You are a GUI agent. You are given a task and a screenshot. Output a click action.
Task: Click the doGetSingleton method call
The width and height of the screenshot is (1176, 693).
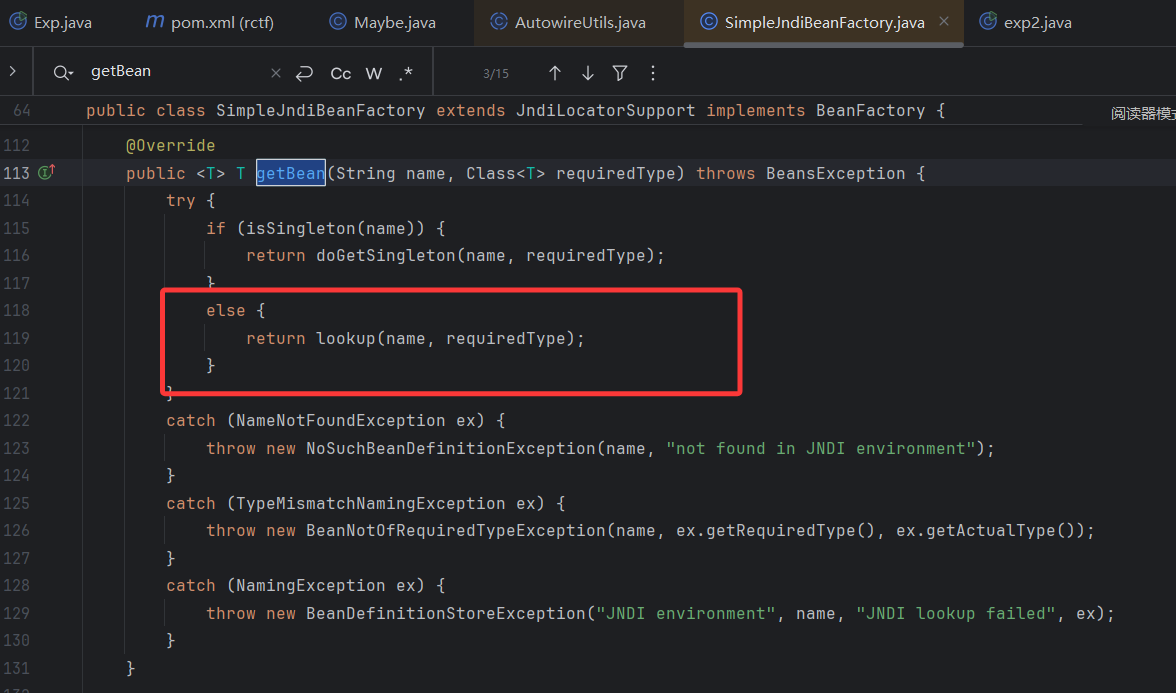pyautogui.click(x=386, y=255)
